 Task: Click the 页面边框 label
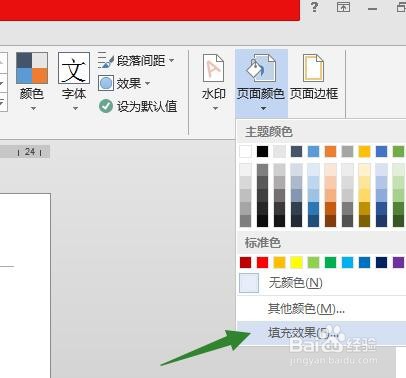coord(314,94)
